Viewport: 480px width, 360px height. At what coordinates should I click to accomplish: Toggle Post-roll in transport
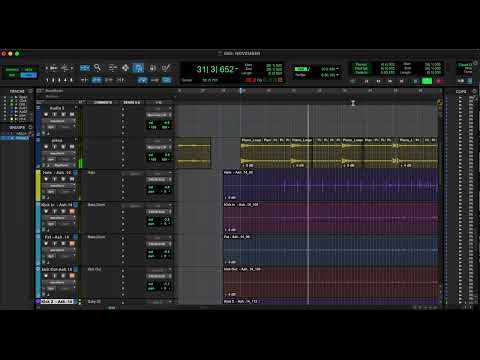click(361, 68)
